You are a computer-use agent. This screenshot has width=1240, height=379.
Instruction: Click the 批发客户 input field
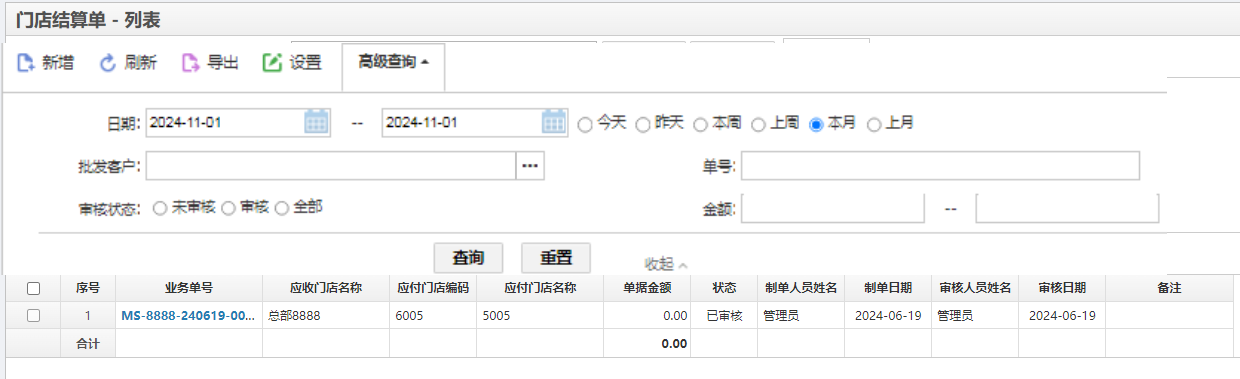(x=331, y=166)
